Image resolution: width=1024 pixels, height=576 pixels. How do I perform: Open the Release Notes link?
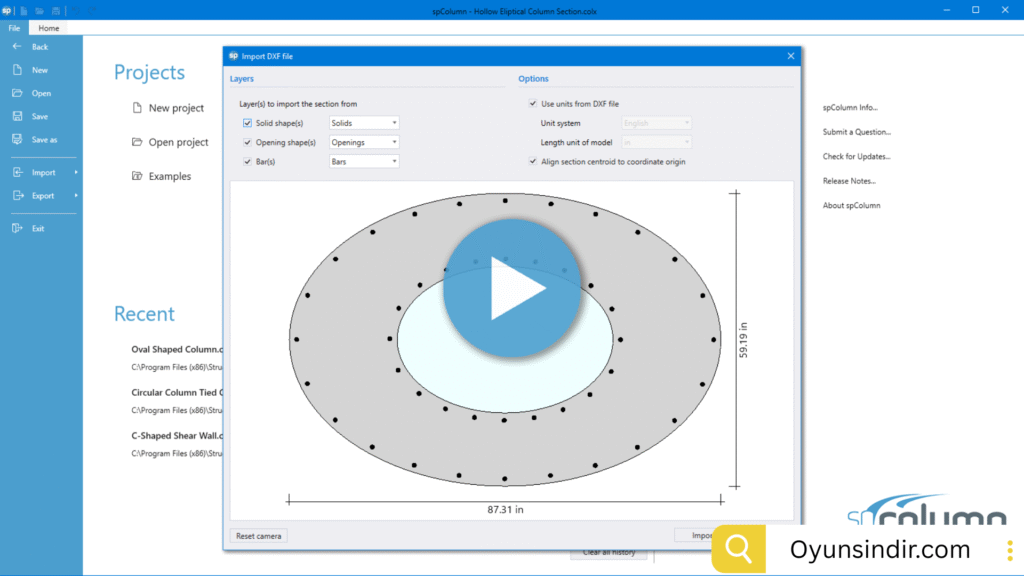tap(849, 181)
